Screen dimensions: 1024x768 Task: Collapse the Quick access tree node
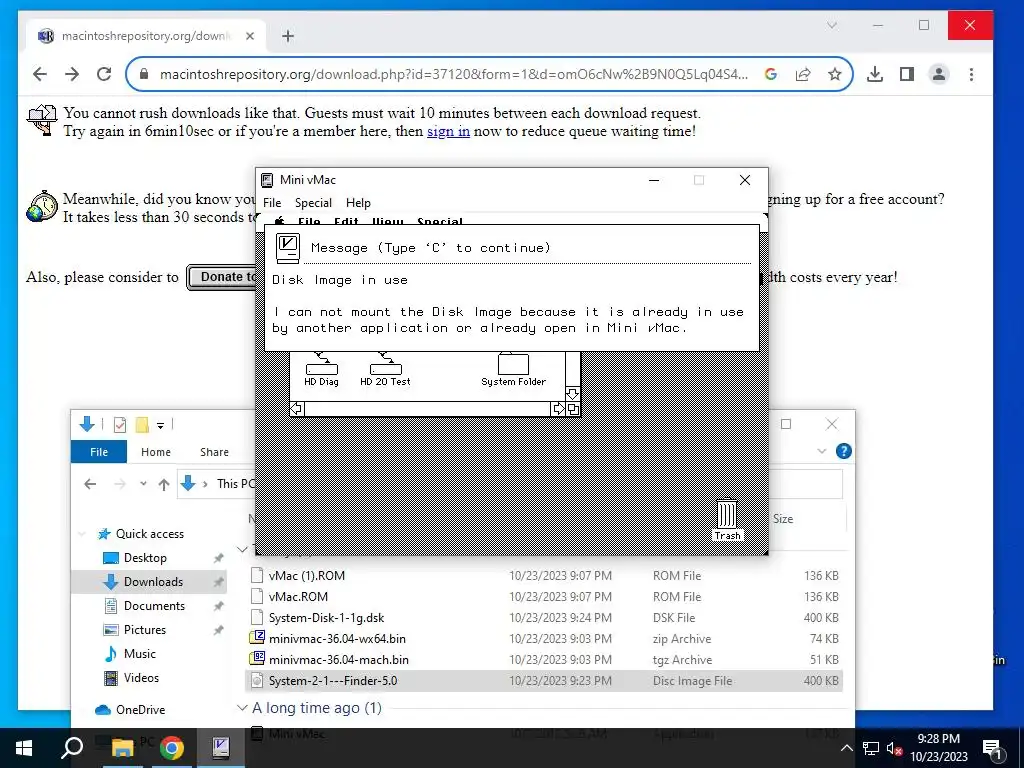pos(82,534)
